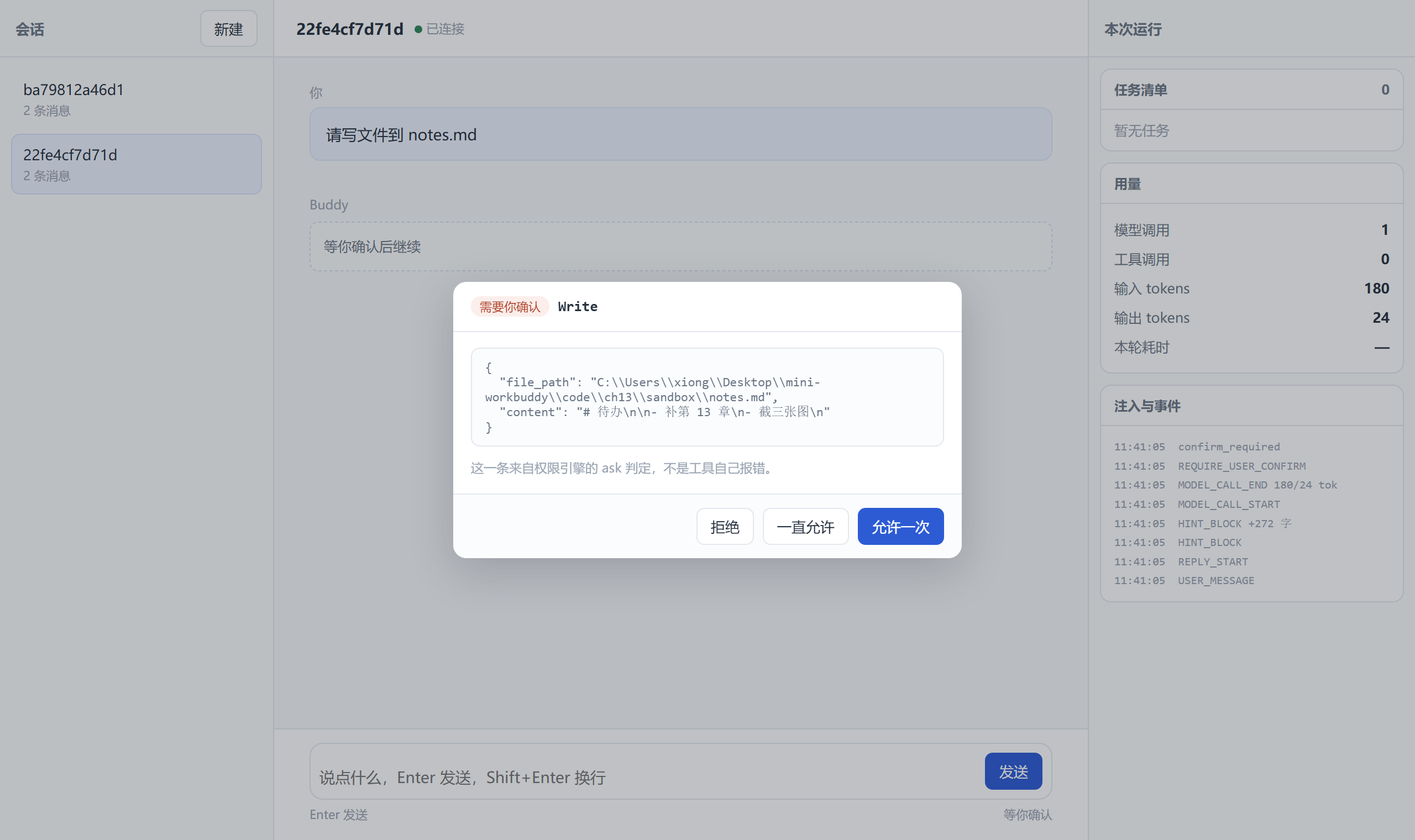Click the 本次运行 heading
Screen dimensions: 1415x840
[x=1133, y=29]
